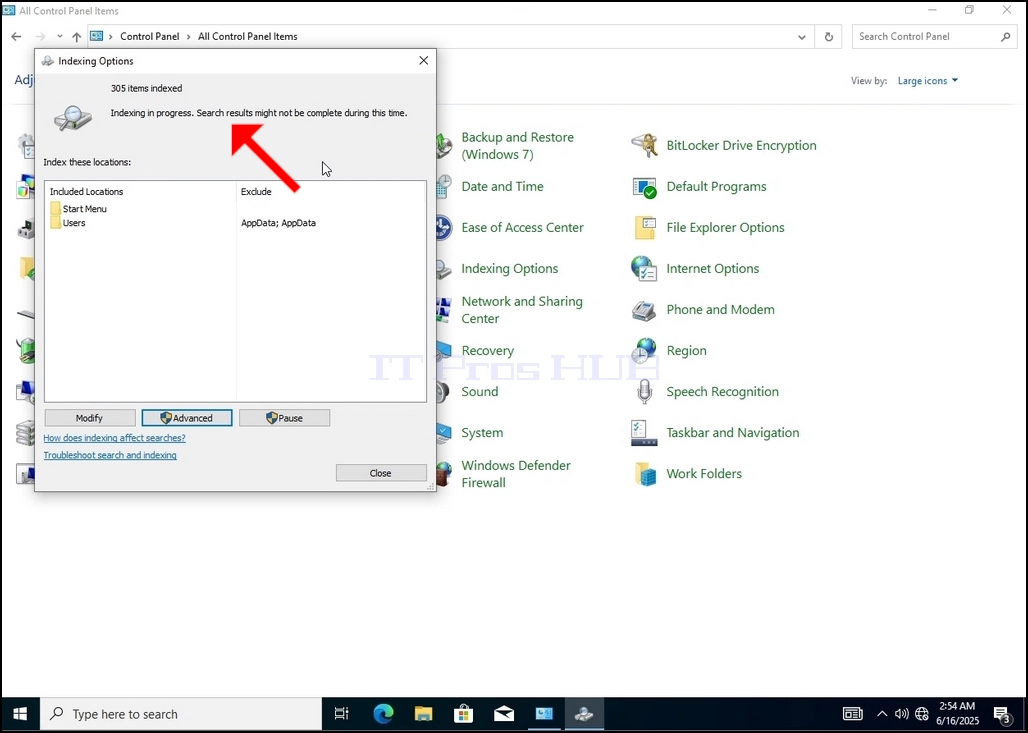
Task: Show hidden system tray icons
Action: [x=882, y=714]
